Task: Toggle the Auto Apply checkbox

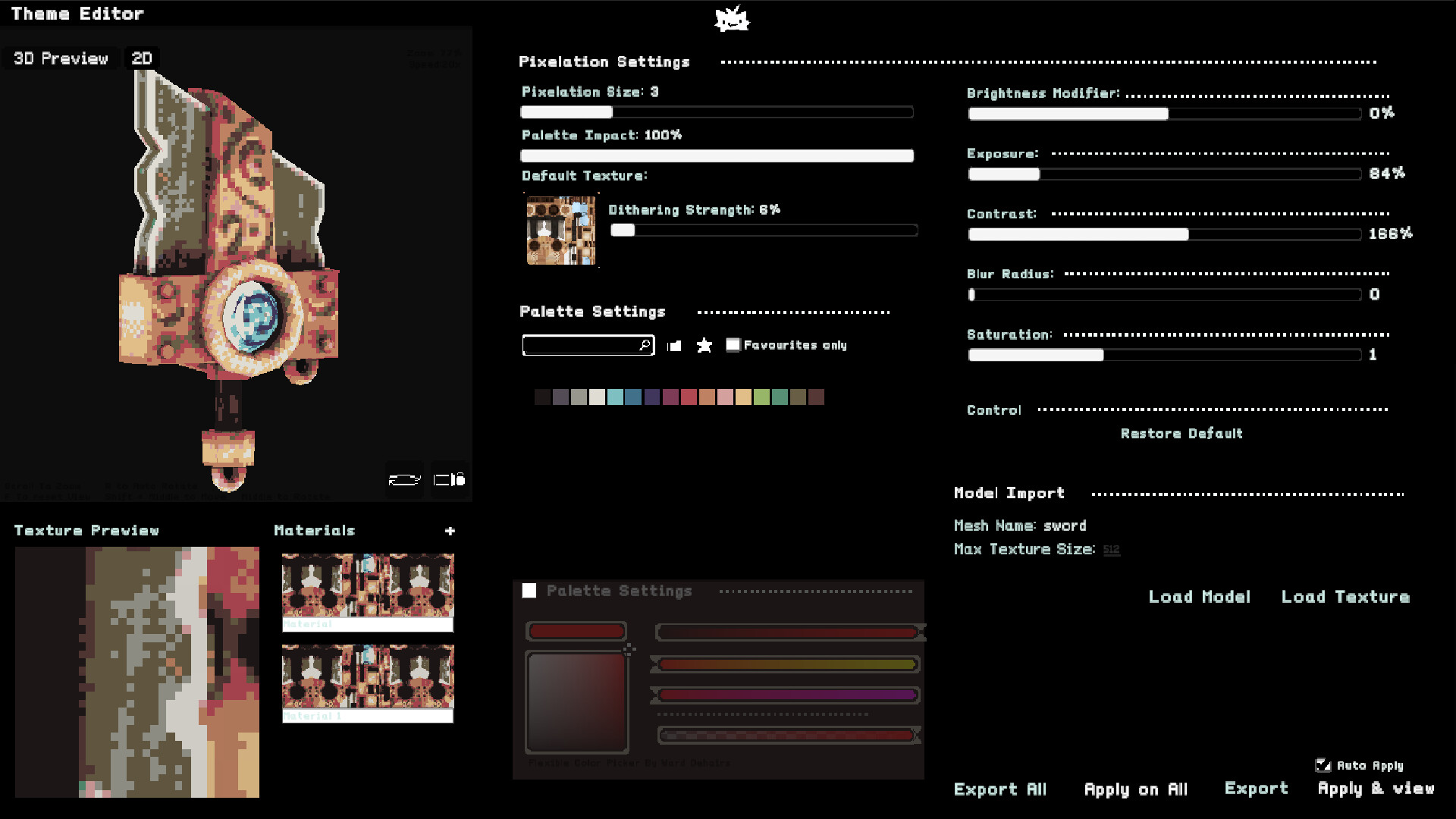Action: (1323, 765)
